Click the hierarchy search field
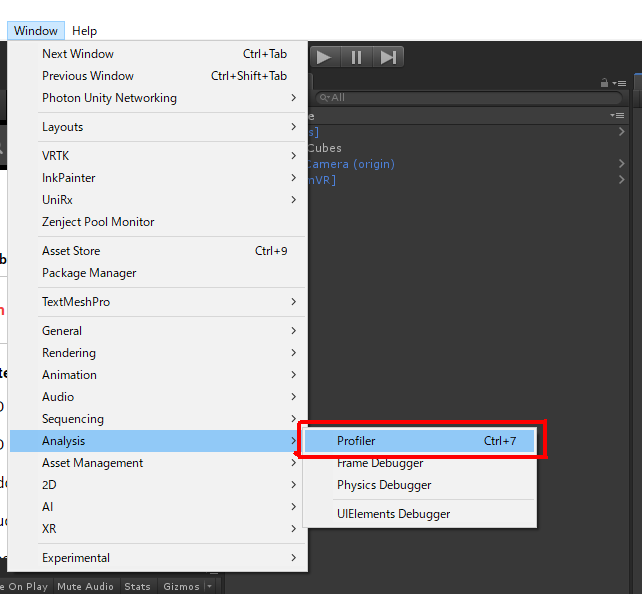This screenshot has height=594, width=642. point(469,98)
